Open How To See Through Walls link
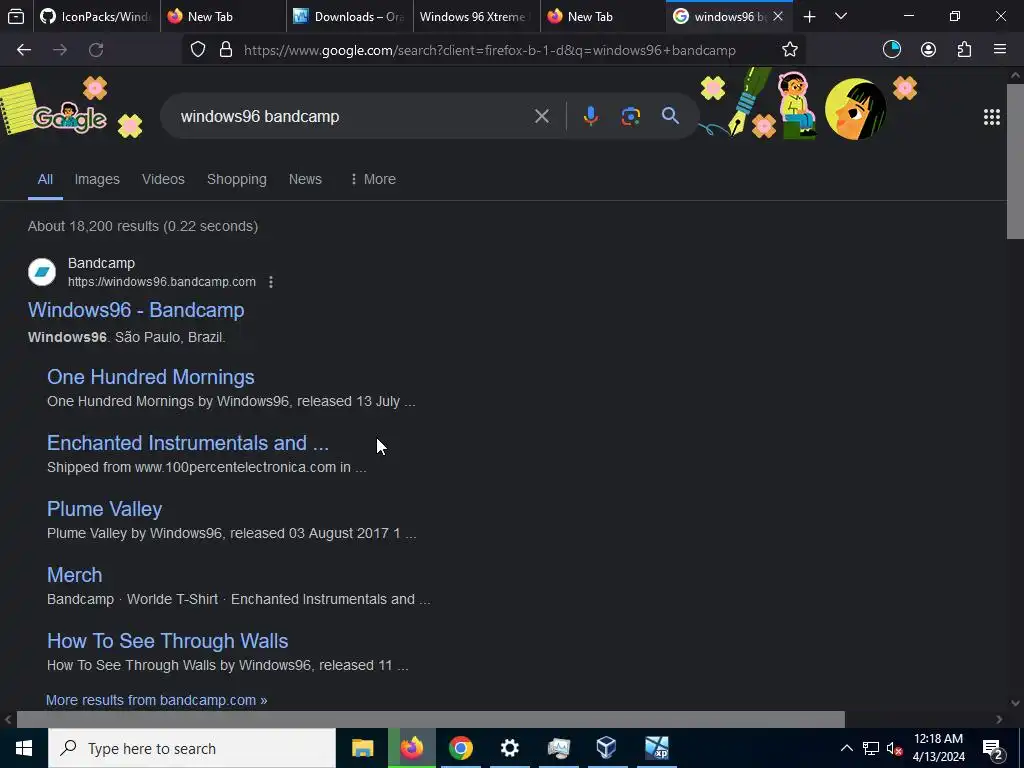 coord(167,641)
